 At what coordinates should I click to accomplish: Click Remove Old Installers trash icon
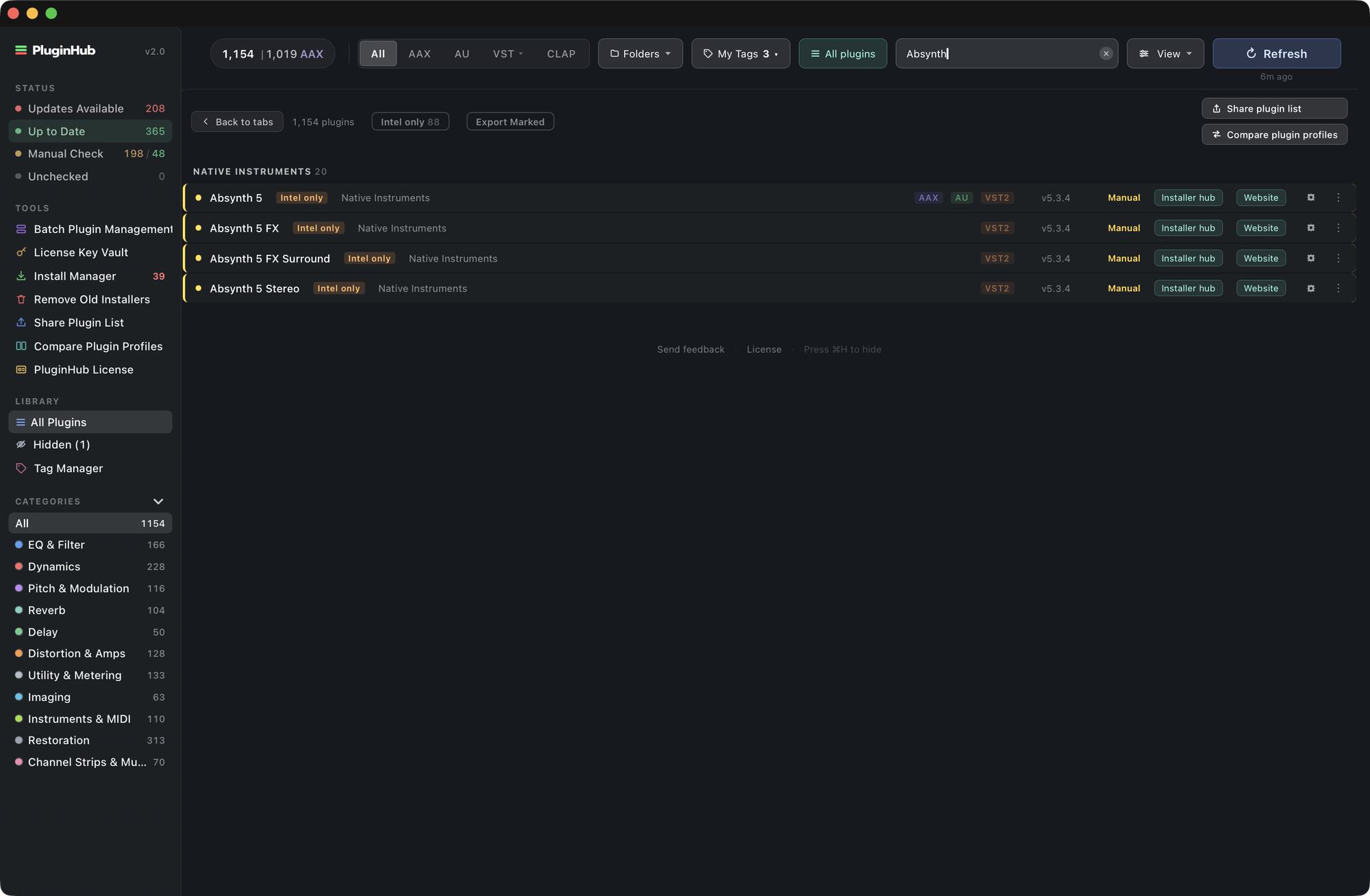[x=21, y=299]
